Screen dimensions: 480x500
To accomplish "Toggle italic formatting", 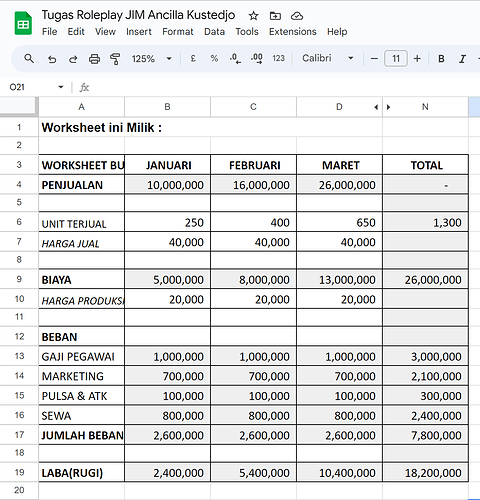I will pos(462,59).
